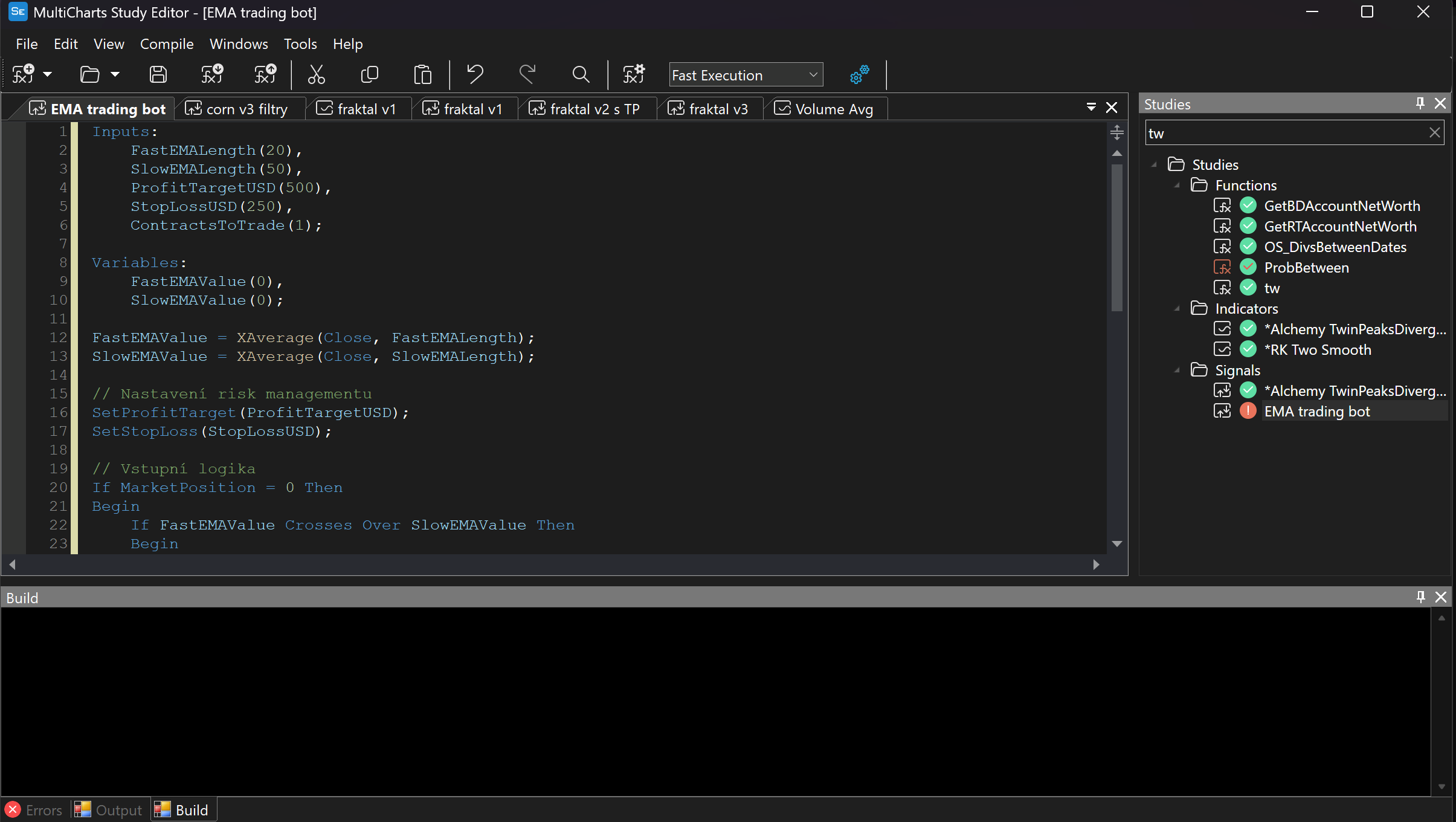Select EMA trading bot signal
Image resolution: width=1456 pixels, height=822 pixels.
pyautogui.click(x=1317, y=411)
